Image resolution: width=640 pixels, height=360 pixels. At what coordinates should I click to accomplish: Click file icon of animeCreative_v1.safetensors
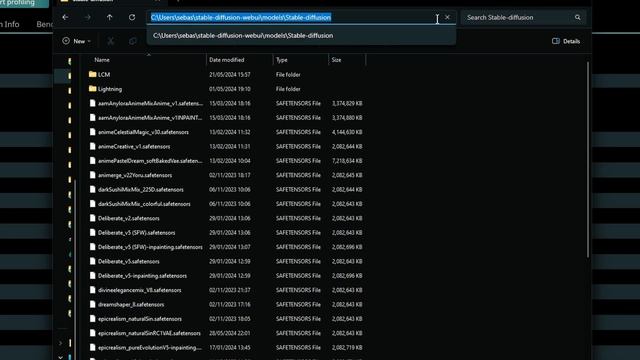[x=93, y=146]
